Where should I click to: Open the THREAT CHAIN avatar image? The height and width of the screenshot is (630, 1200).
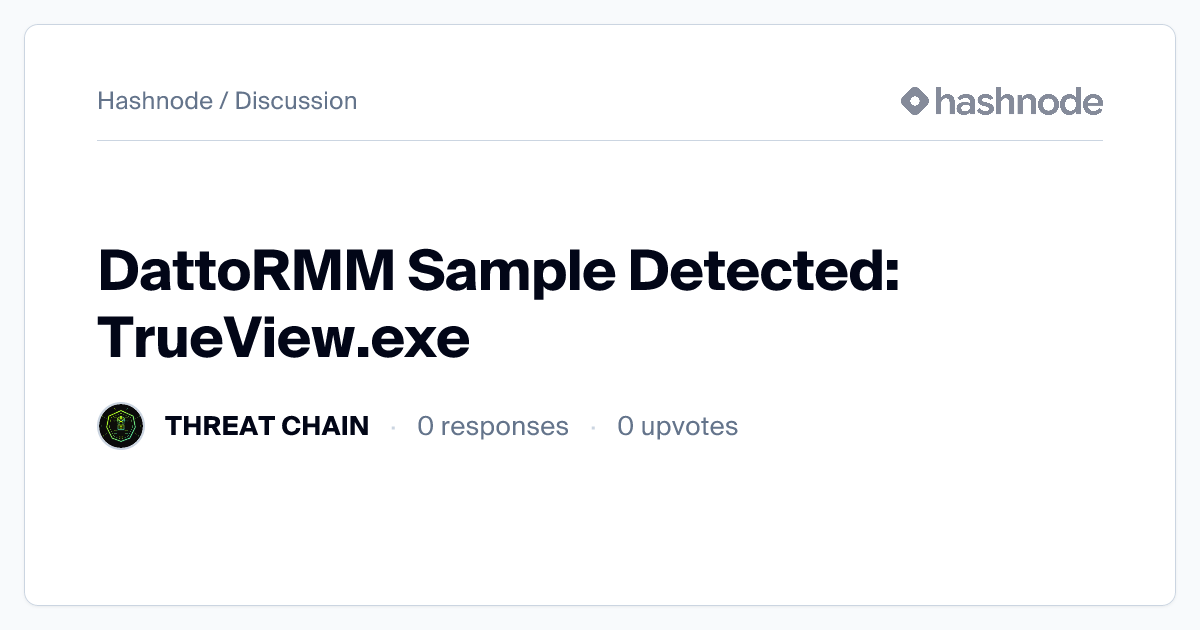pos(121,426)
